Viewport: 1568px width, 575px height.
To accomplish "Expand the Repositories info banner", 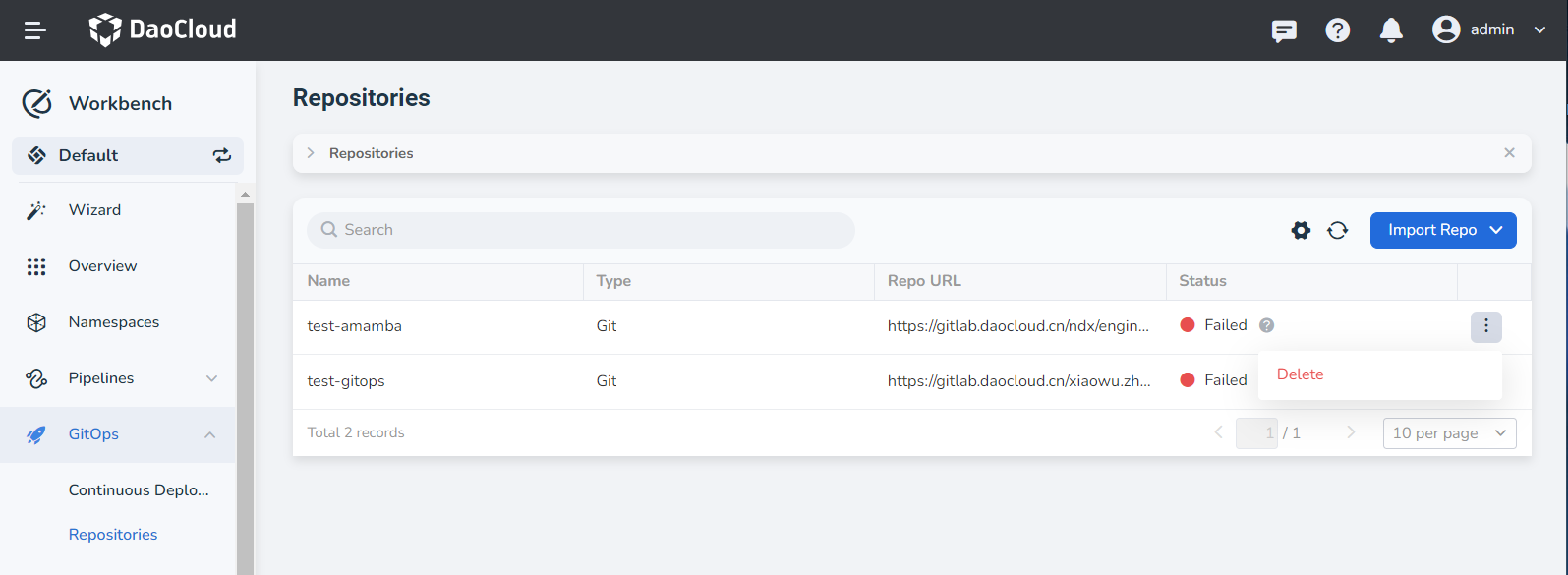I will click(x=311, y=153).
